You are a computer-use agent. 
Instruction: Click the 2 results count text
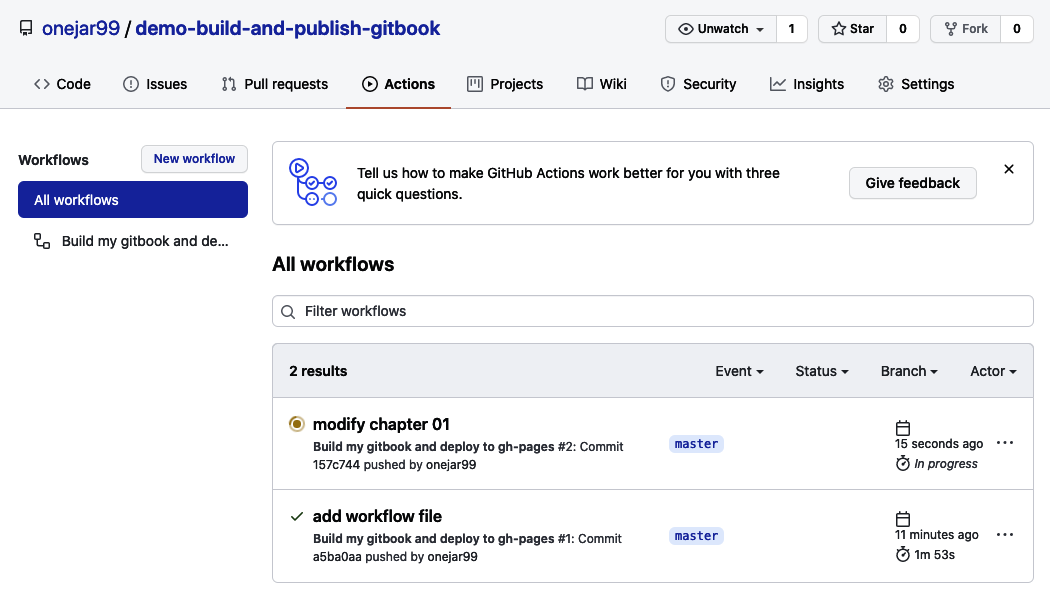coord(318,371)
